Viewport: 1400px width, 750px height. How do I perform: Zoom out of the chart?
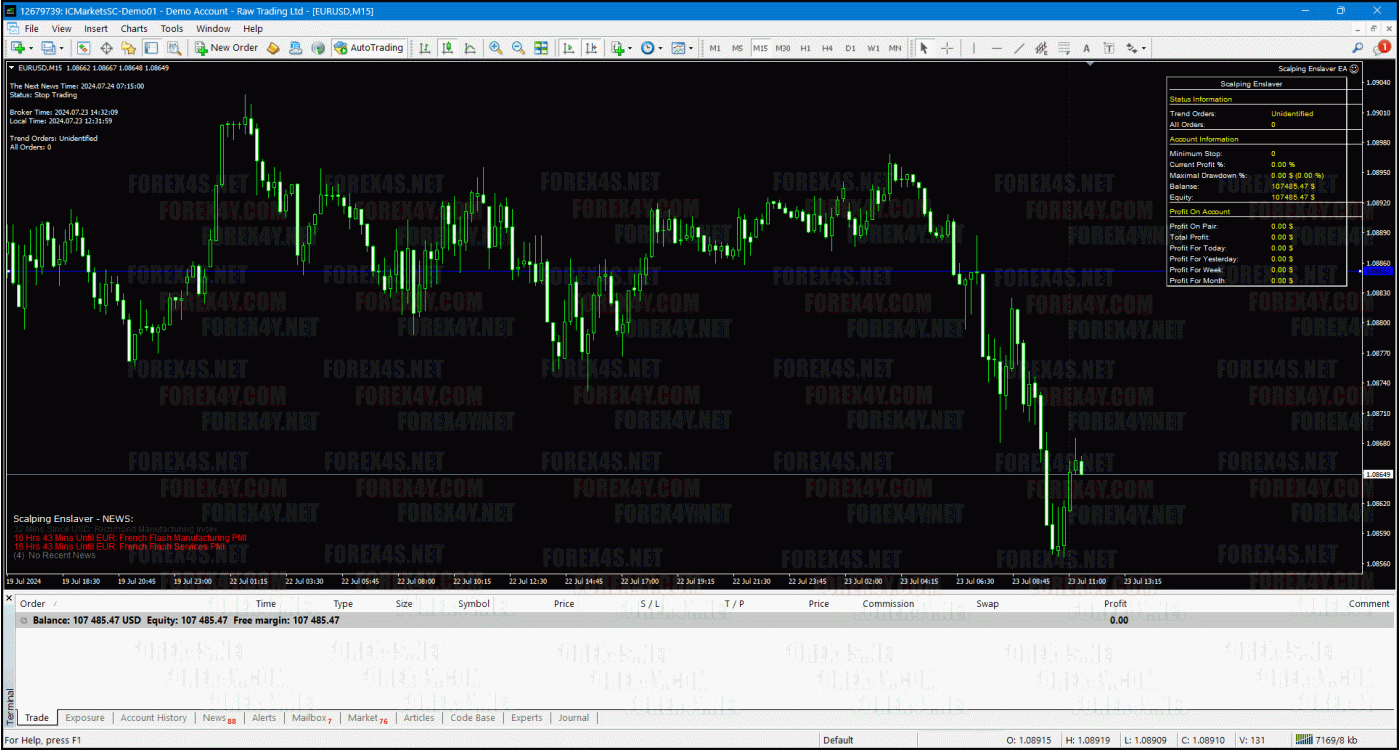[518, 48]
